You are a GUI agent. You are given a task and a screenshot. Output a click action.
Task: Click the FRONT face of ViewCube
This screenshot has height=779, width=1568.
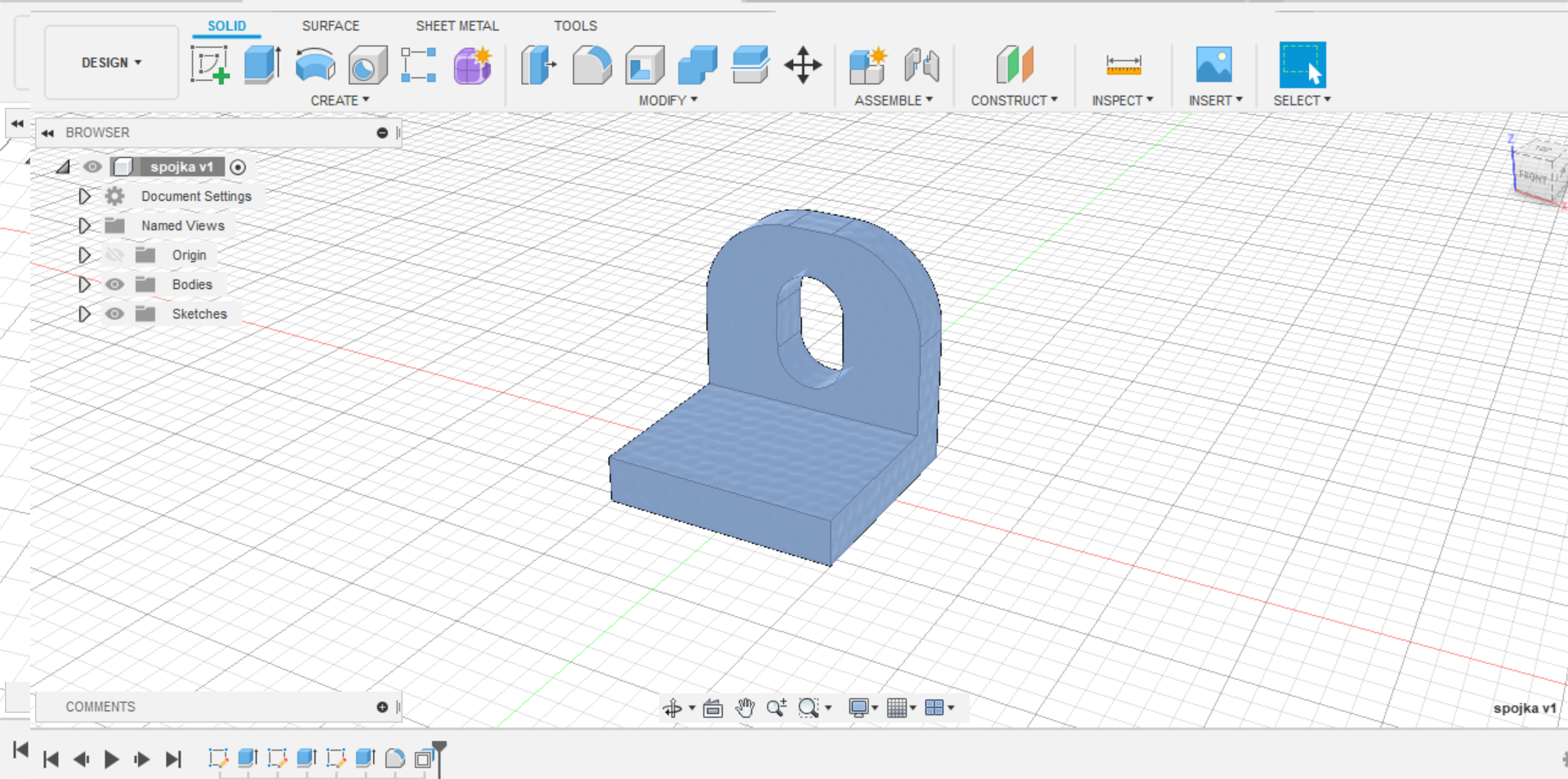pos(1533,176)
